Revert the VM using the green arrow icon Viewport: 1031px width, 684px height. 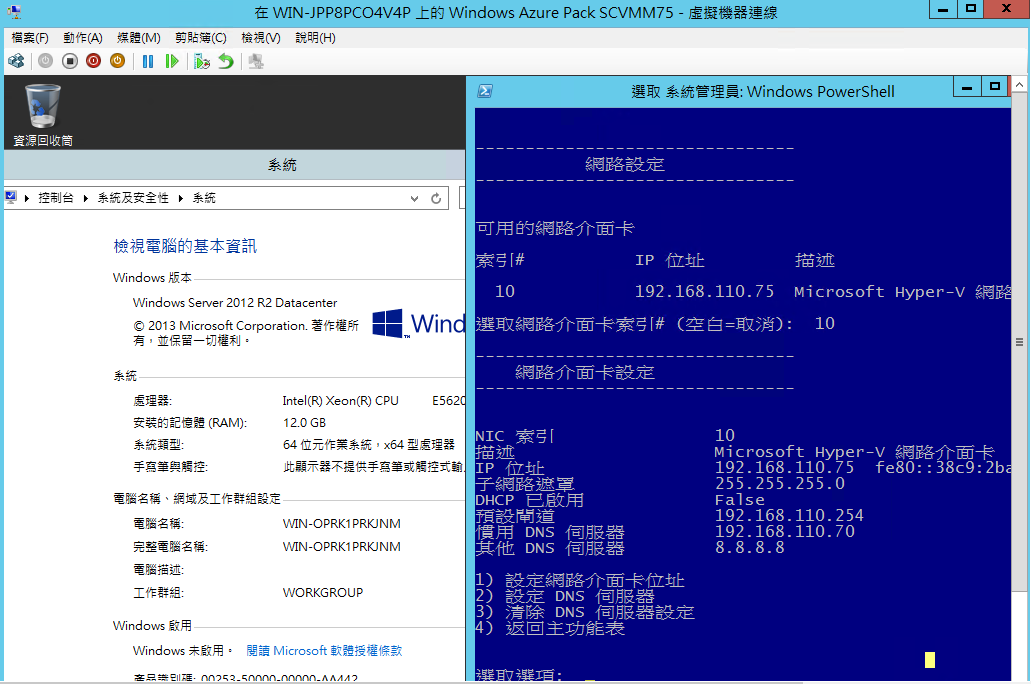[x=226, y=61]
